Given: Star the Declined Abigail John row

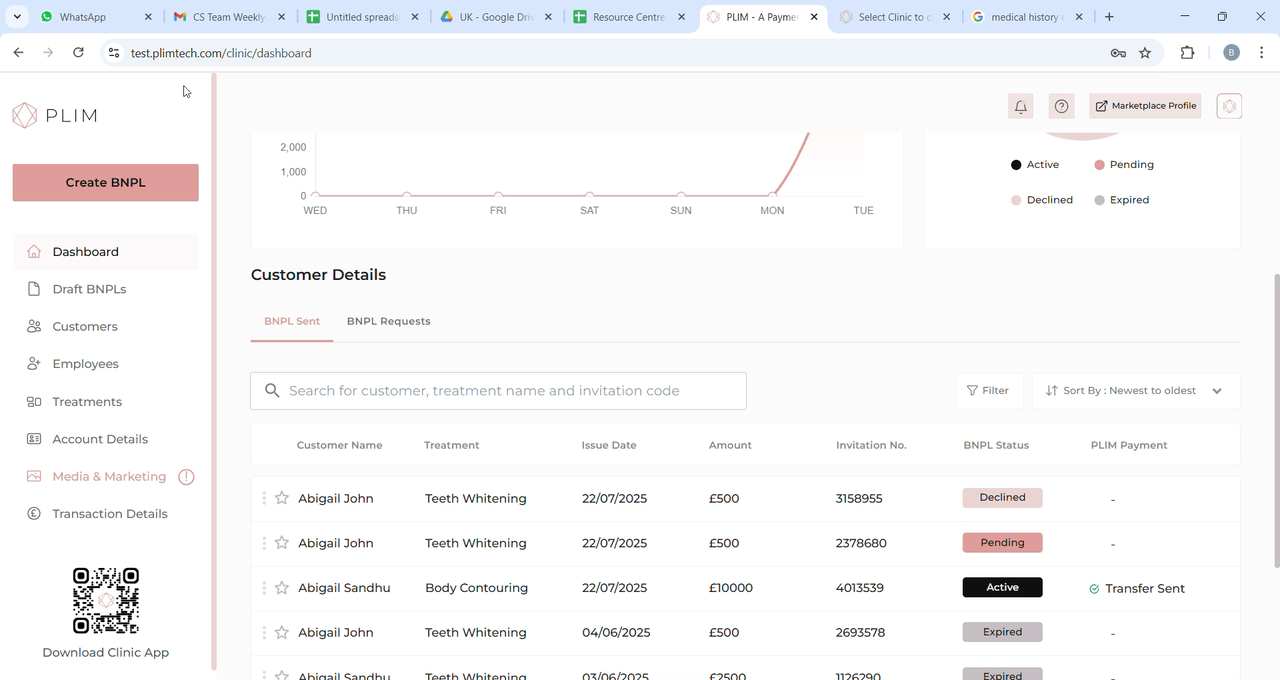Looking at the screenshot, I should pyautogui.click(x=282, y=498).
